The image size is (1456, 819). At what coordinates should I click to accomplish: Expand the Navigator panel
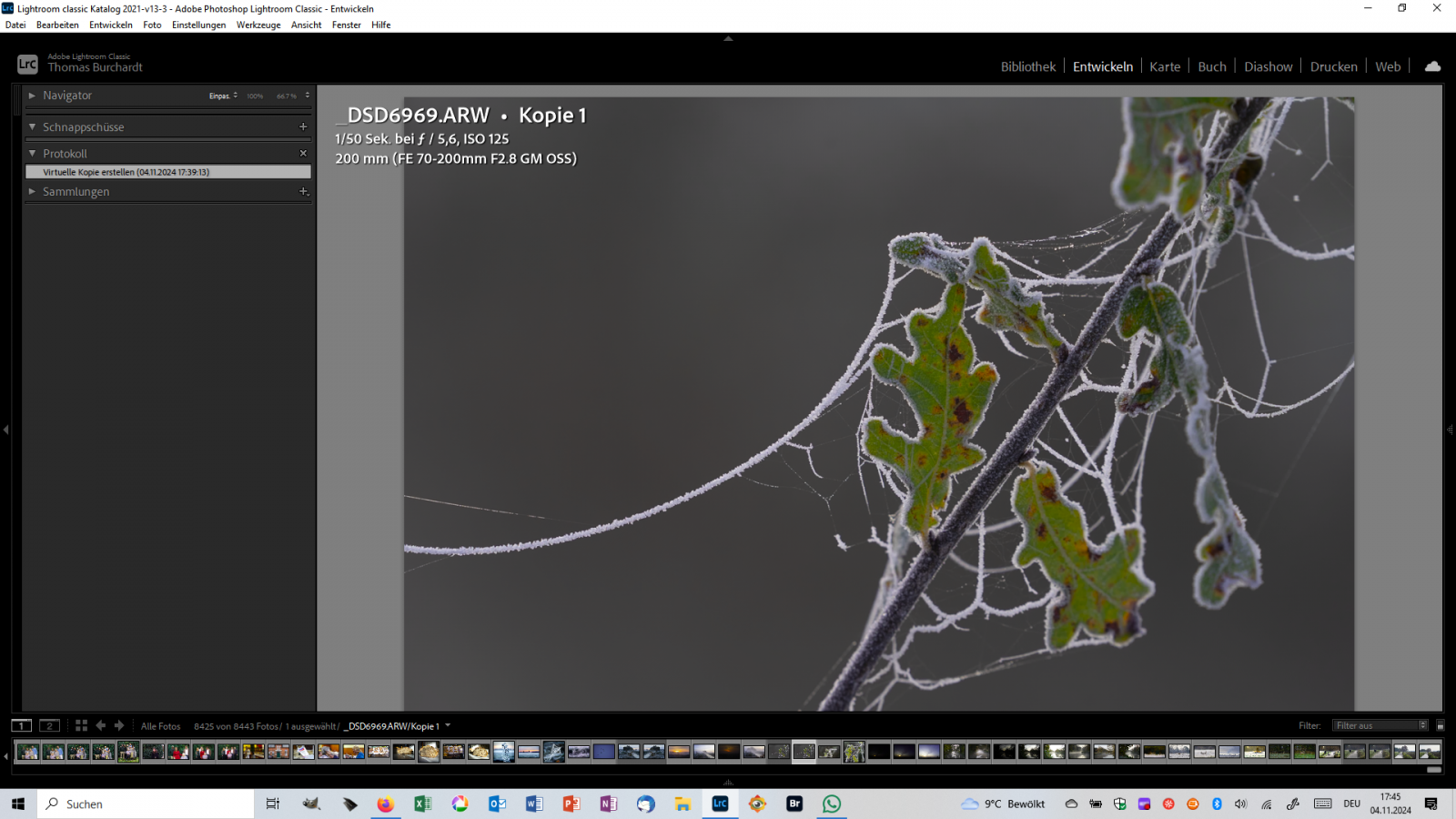pos(33,96)
